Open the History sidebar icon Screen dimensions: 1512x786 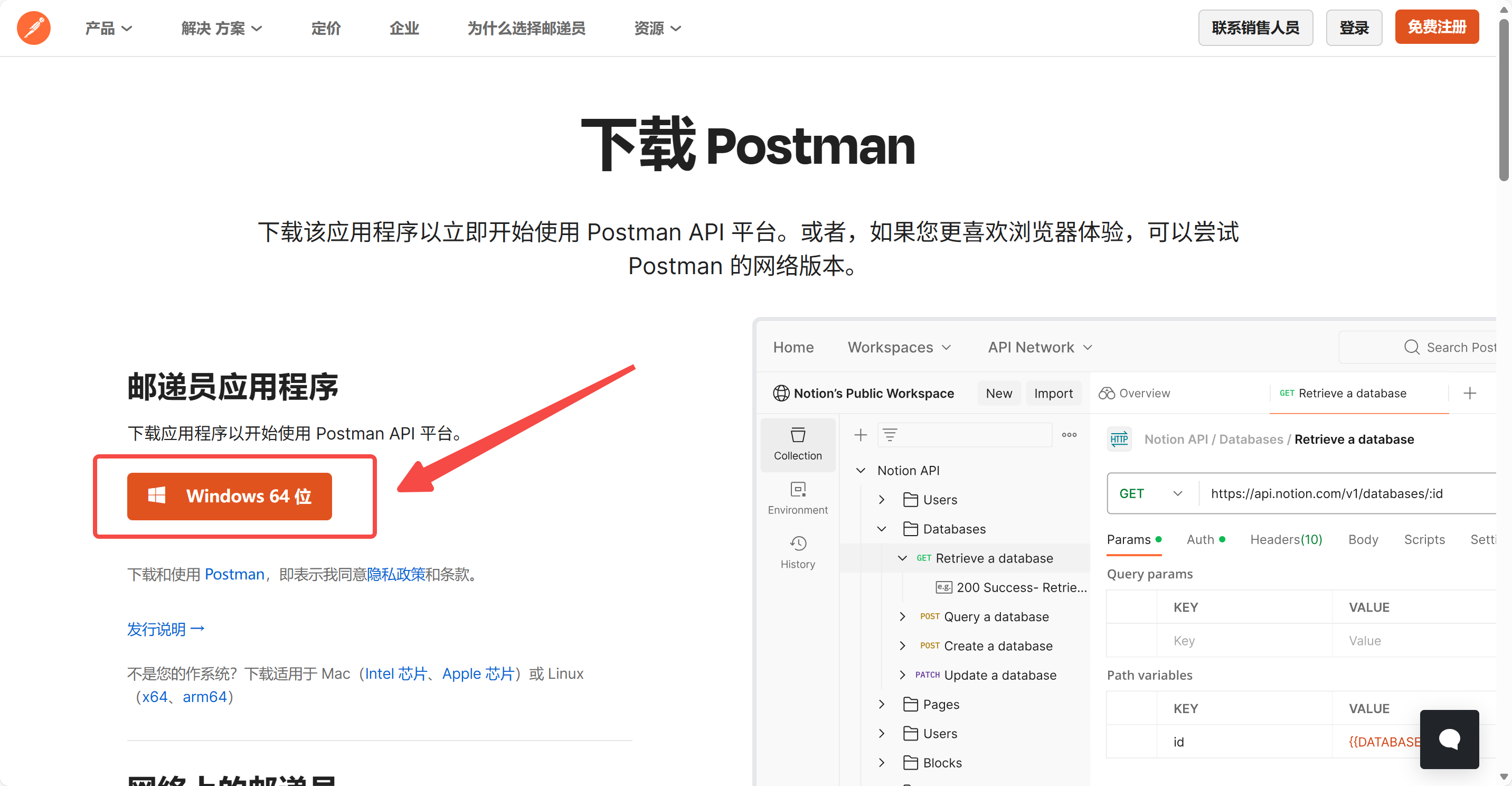point(797,552)
